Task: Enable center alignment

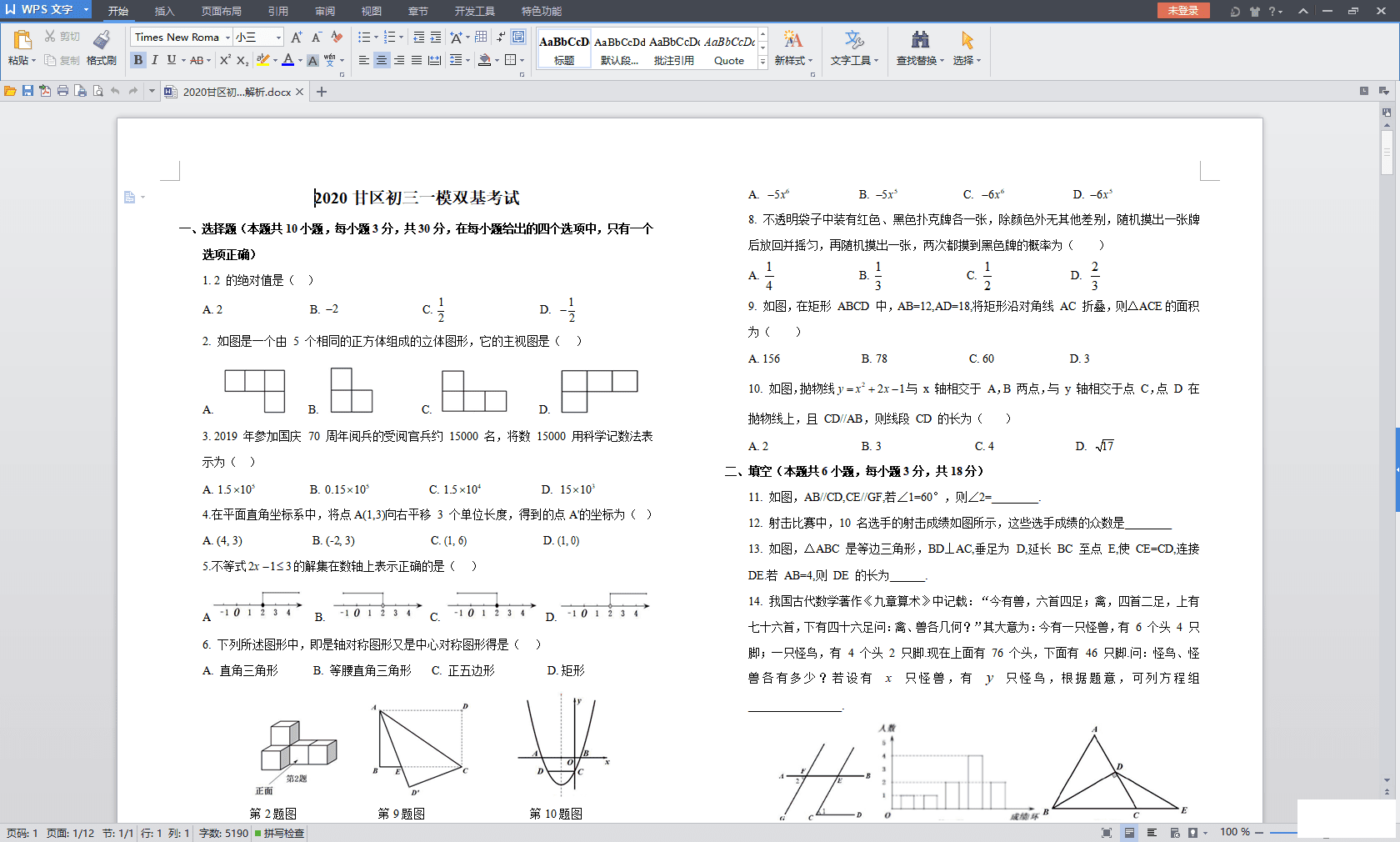Action: (382, 60)
